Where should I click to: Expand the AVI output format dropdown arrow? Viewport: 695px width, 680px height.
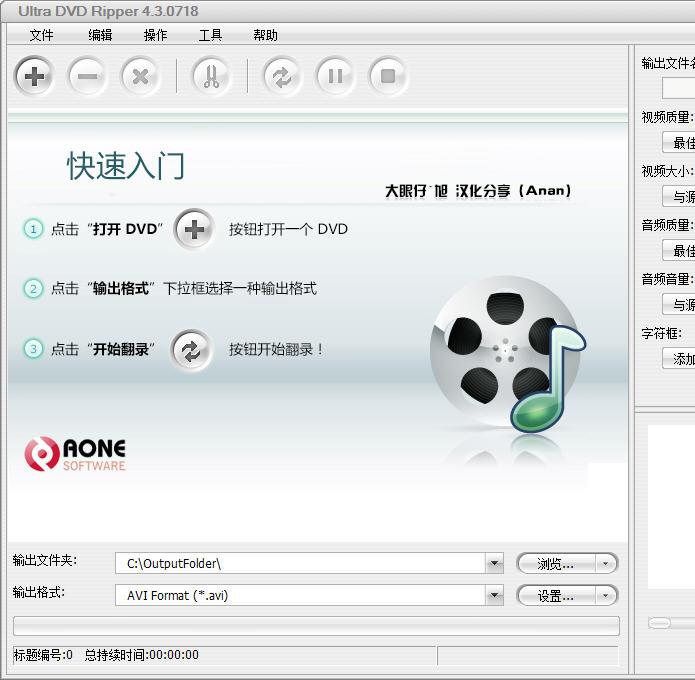click(494, 595)
